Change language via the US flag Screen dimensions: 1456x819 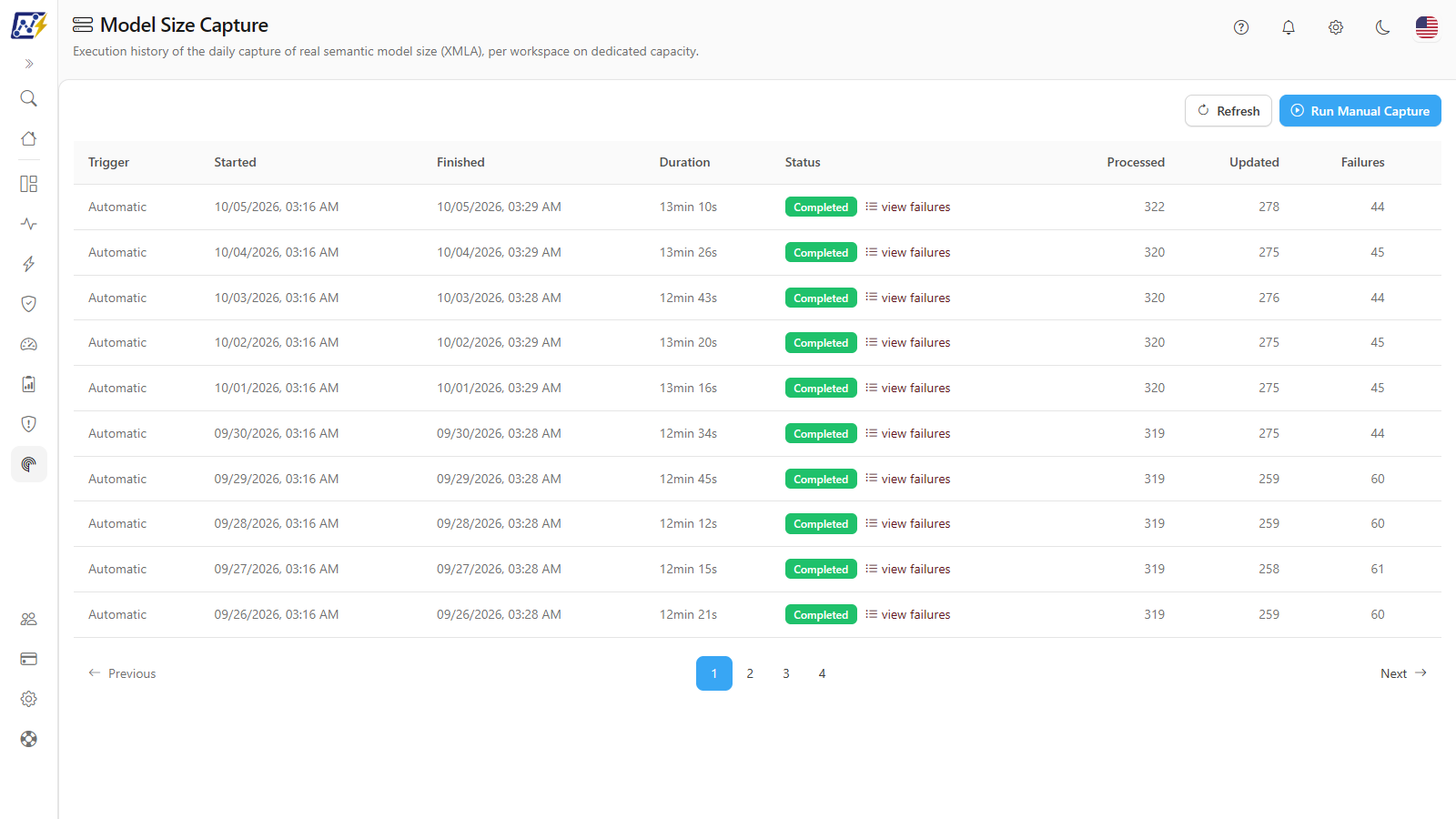point(1427,27)
